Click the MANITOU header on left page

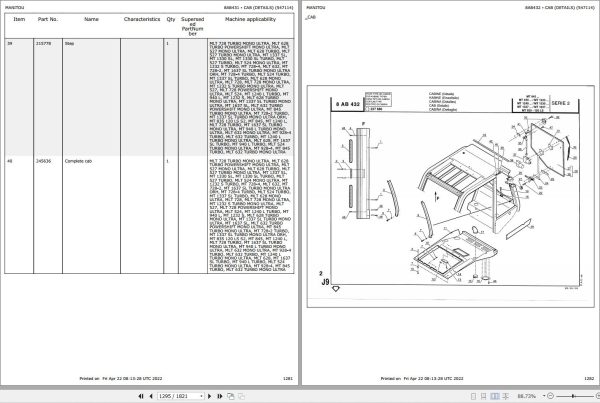[x=15, y=7]
